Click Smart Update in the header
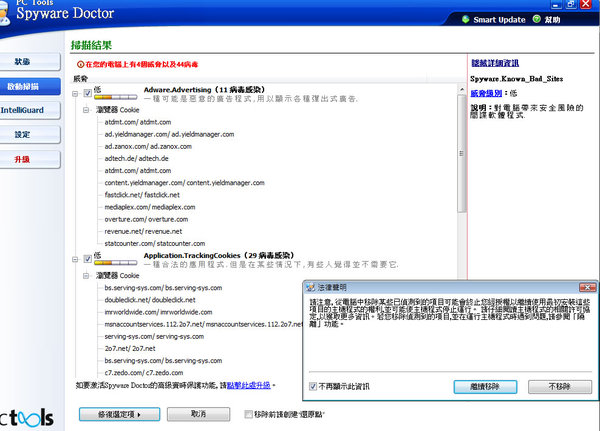600x431 pixels. 499,20
